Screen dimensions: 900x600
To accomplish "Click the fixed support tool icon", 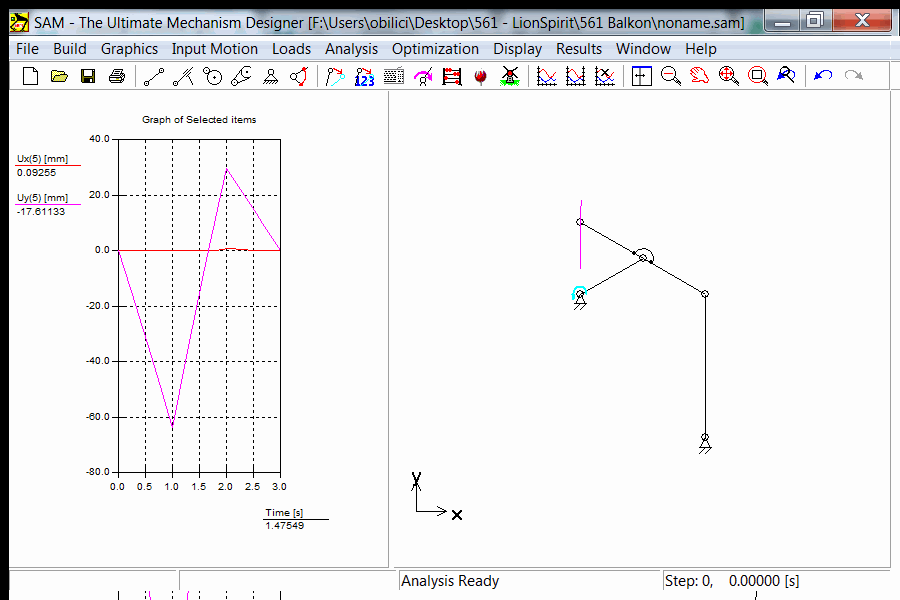I will 270,76.
